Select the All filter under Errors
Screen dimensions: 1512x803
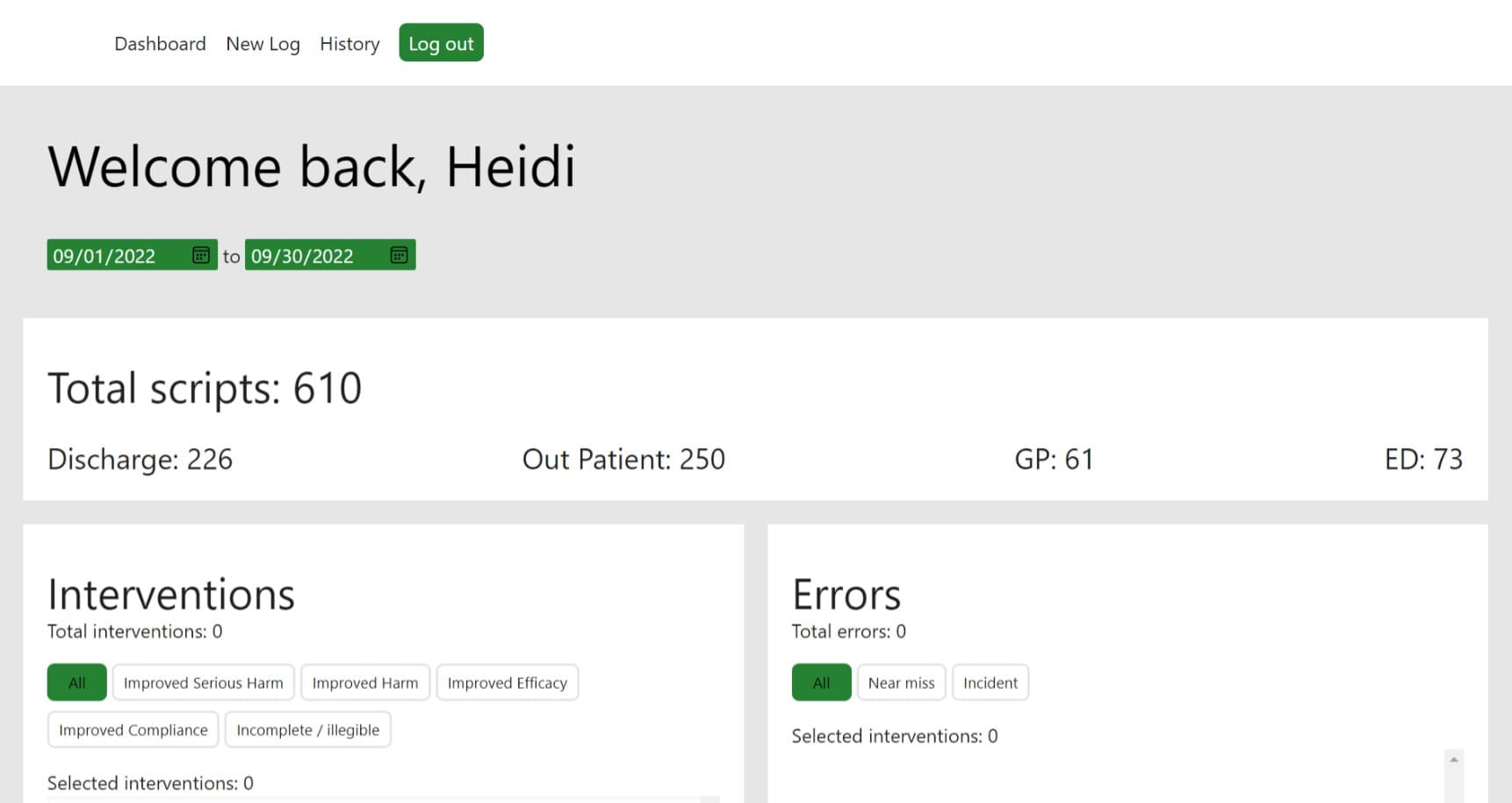coord(822,682)
